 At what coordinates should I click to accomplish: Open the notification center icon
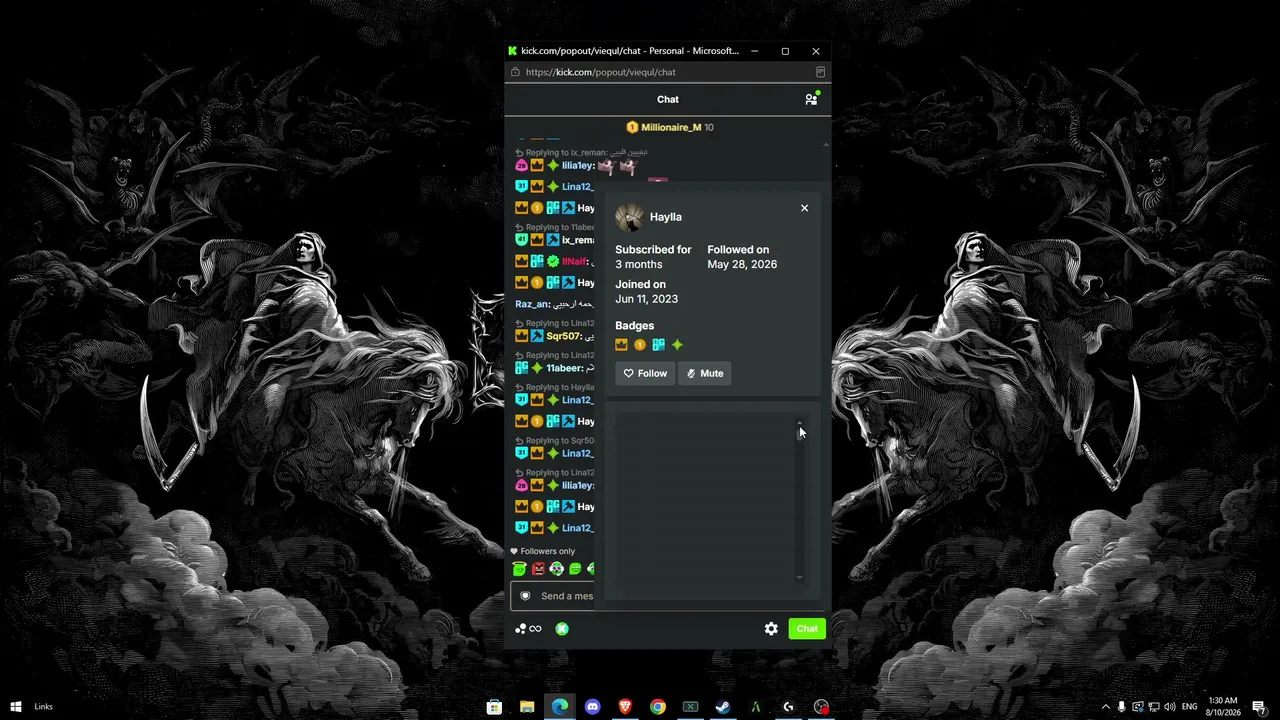coord(1259,707)
